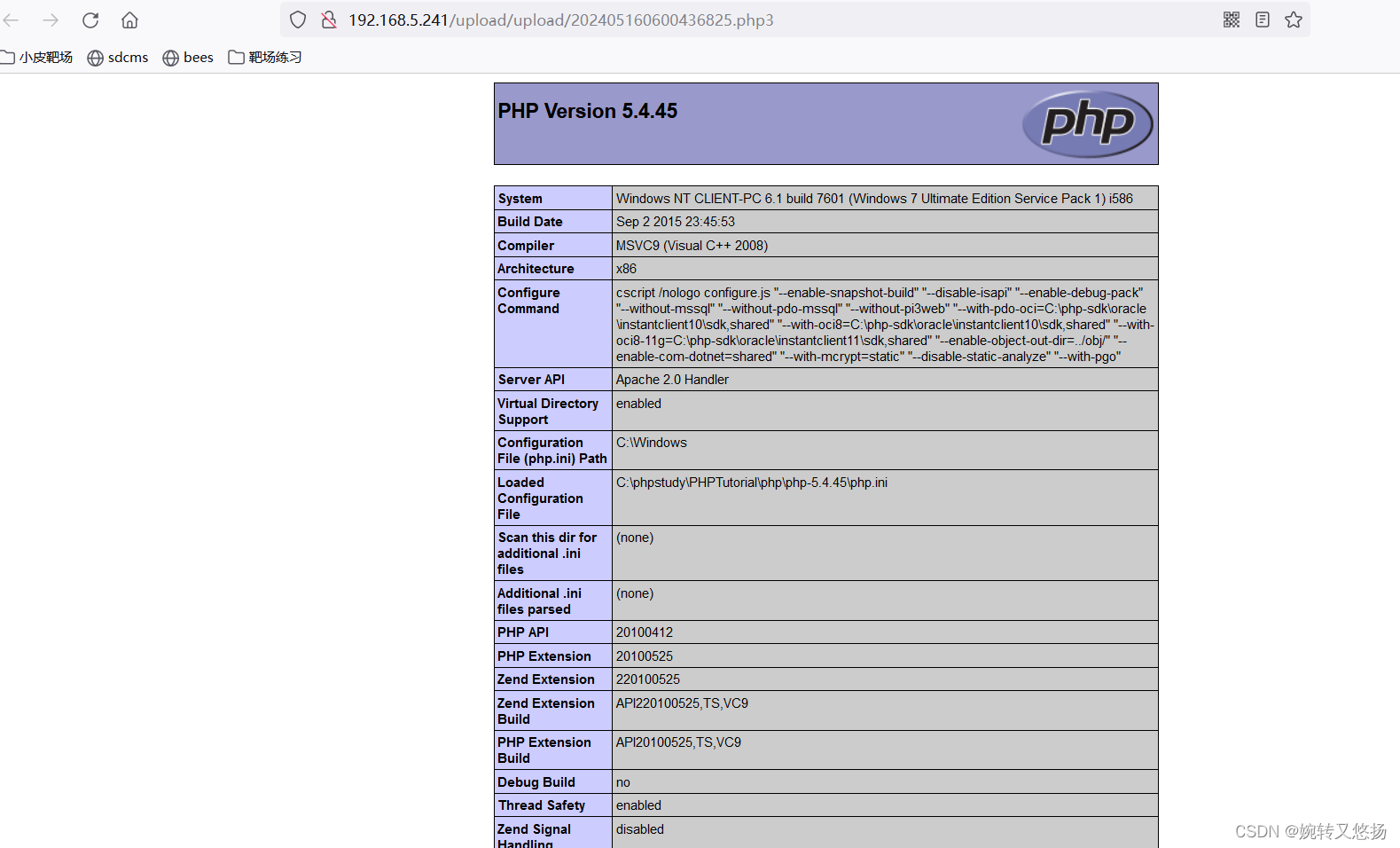The width and height of the screenshot is (1400, 848).
Task: Click the C:\Windows path value
Action: coord(652,443)
